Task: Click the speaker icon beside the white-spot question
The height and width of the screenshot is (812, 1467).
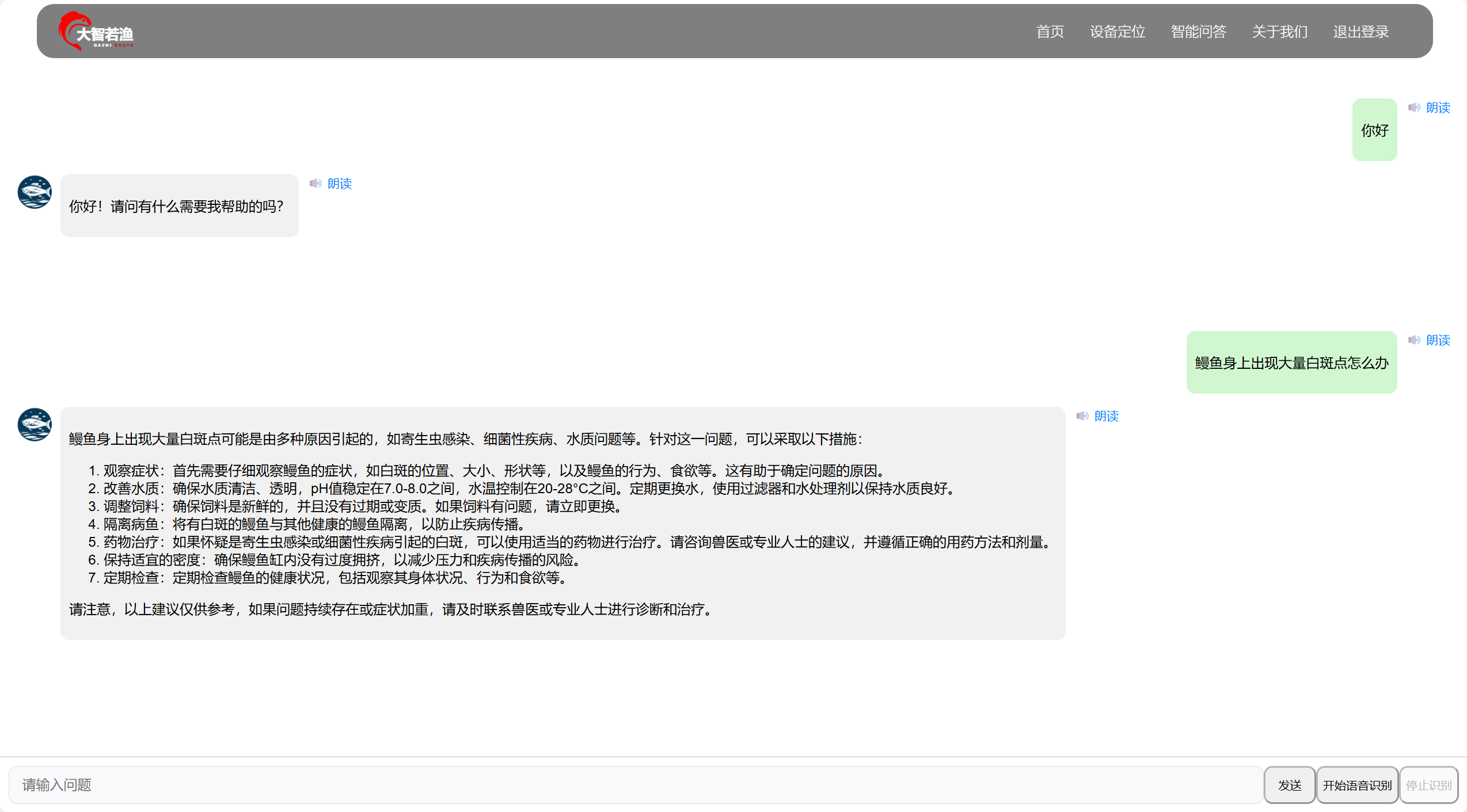Action: pos(1415,340)
